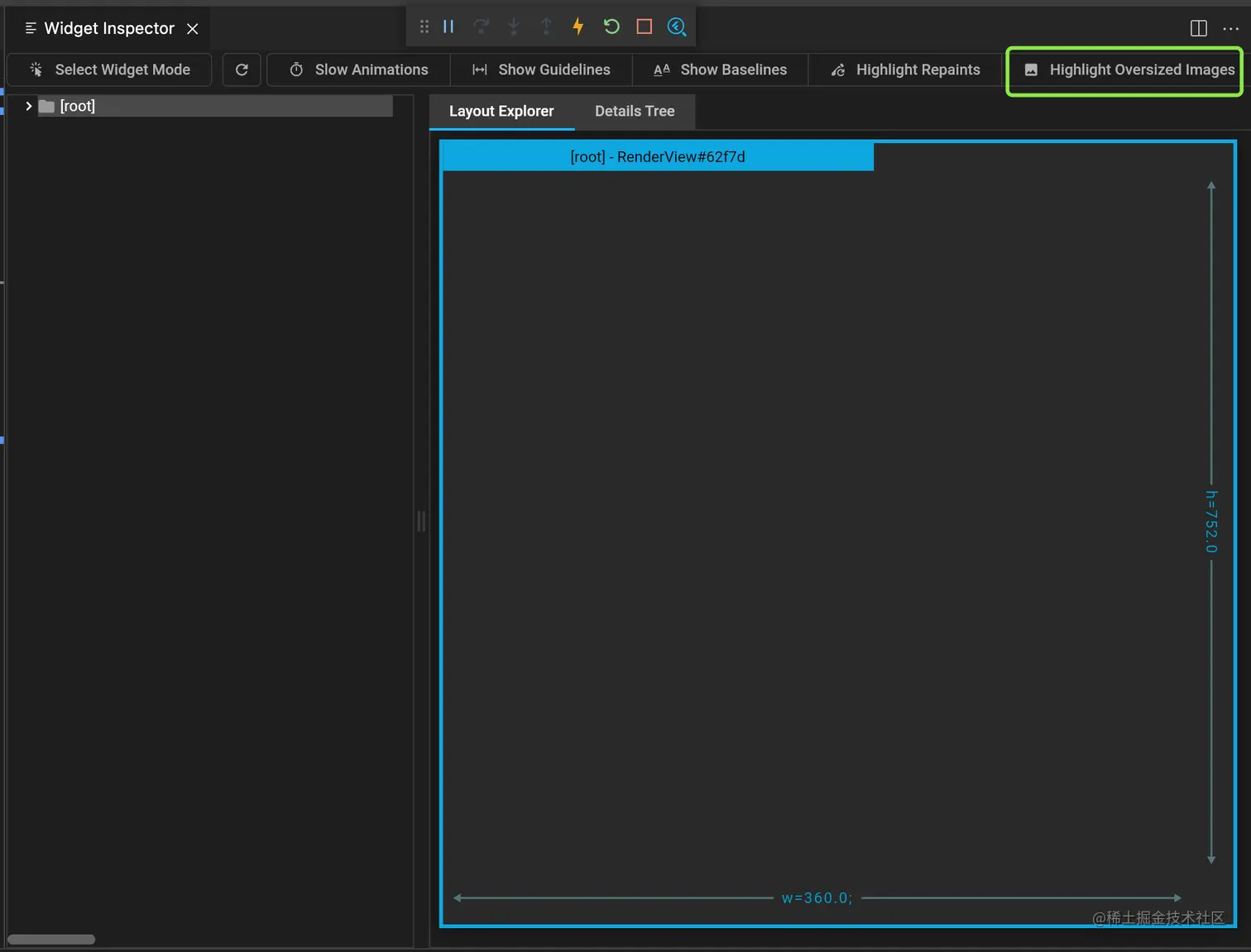Open the Widget Inspector magnifier icon
This screenshot has width=1251, height=952.
pyautogui.click(x=677, y=26)
